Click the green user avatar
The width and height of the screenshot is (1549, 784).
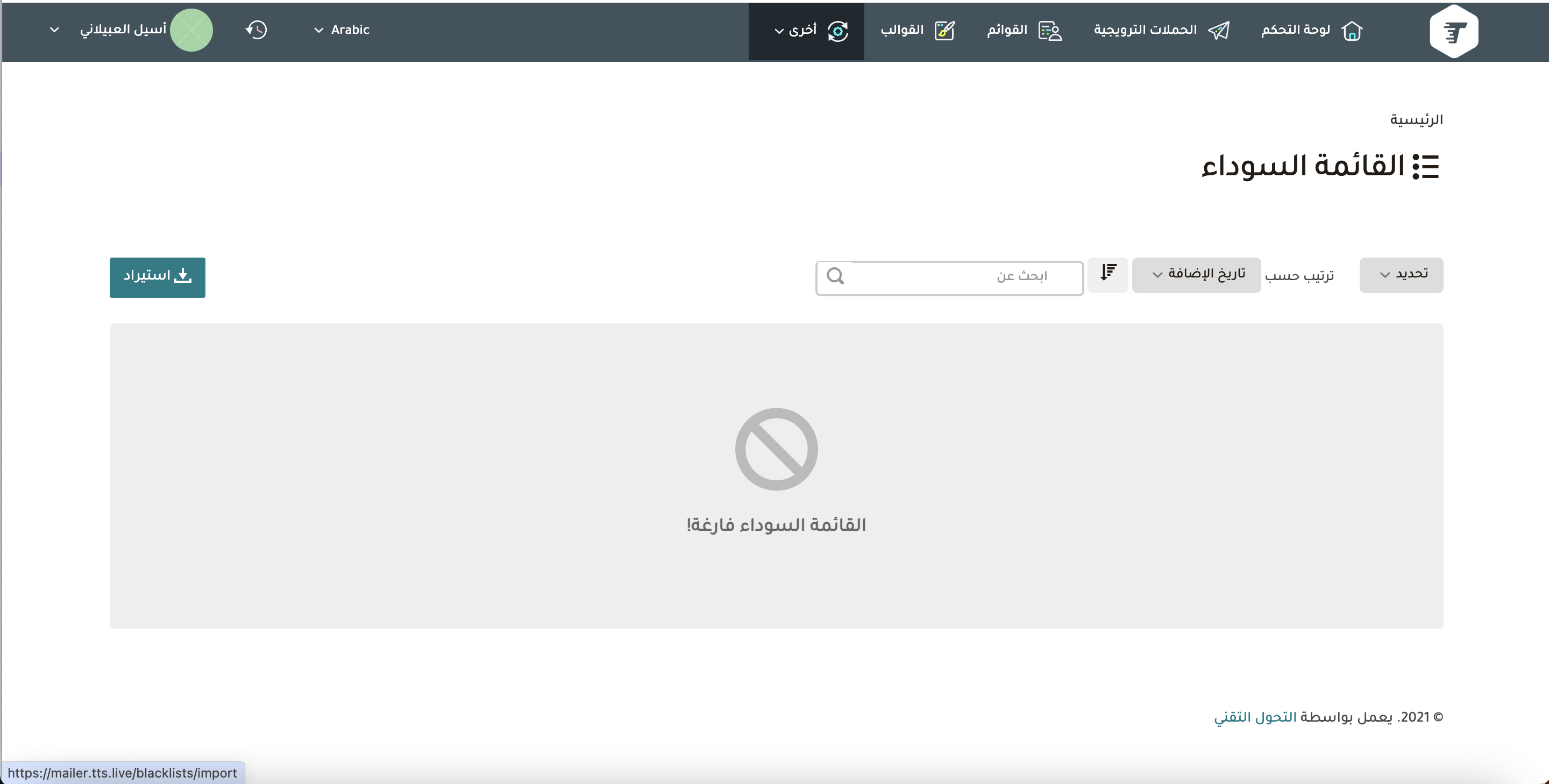(x=191, y=30)
